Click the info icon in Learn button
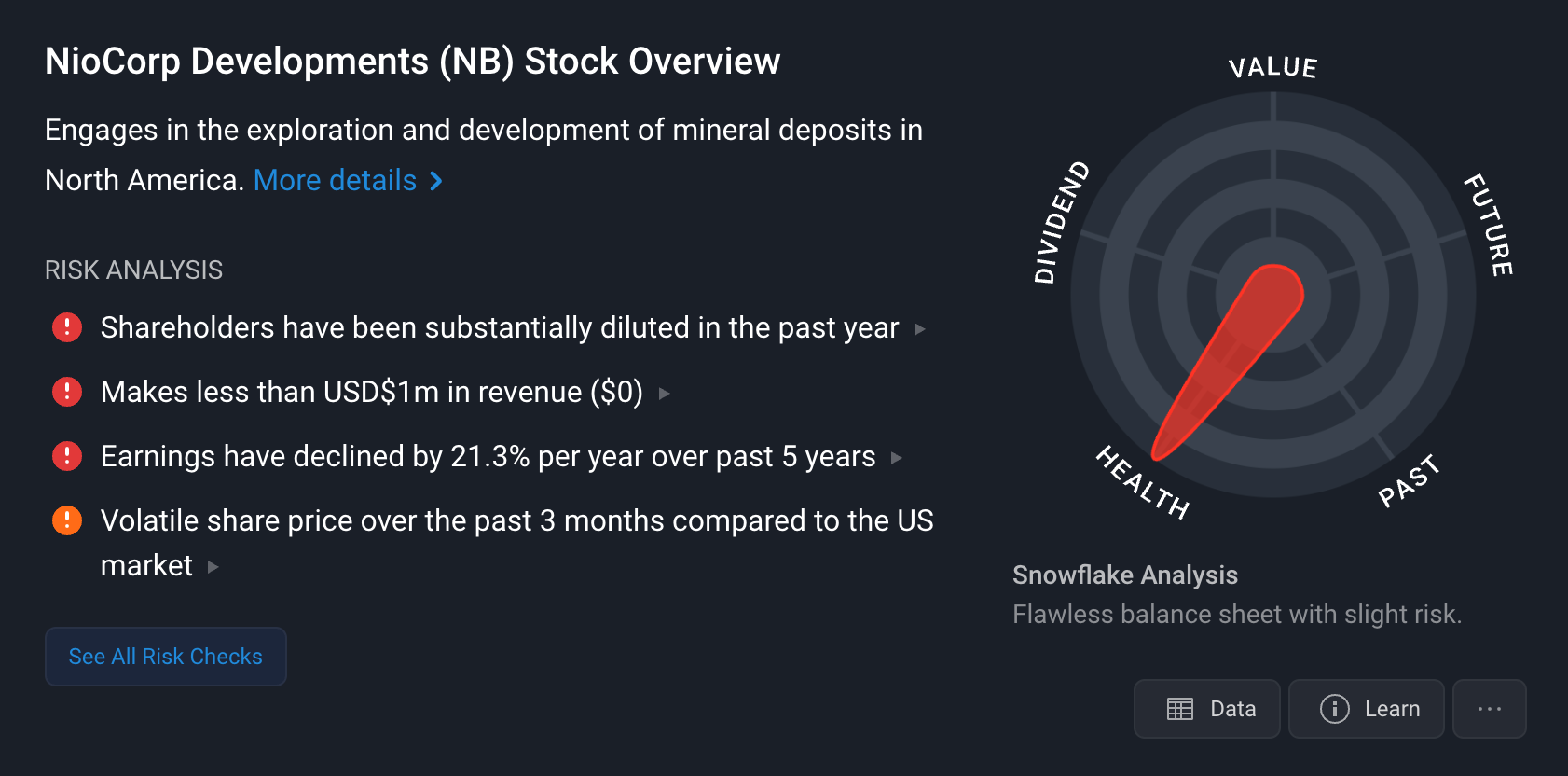 click(1335, 709)
